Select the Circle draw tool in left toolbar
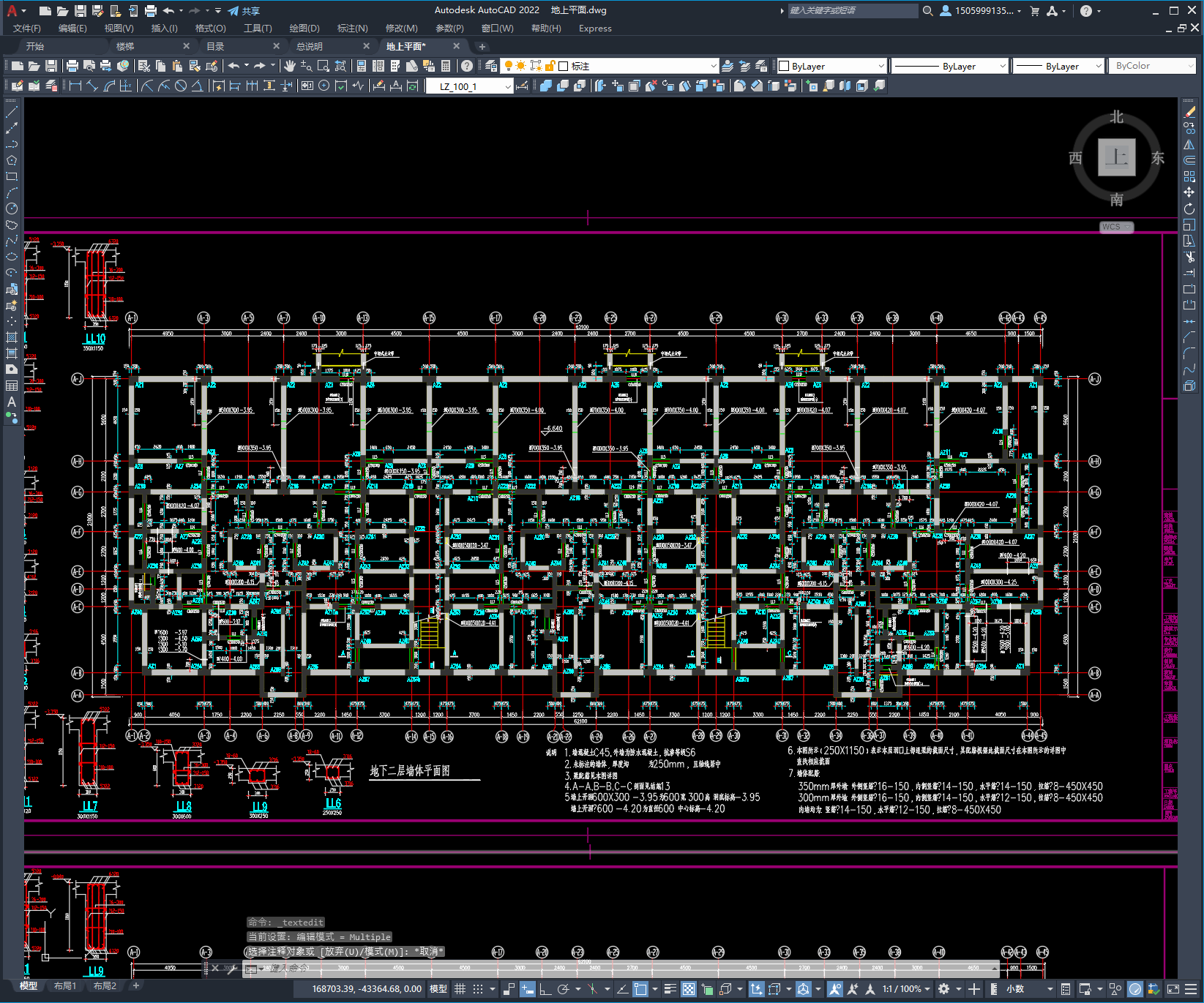 tap(12, 209)
